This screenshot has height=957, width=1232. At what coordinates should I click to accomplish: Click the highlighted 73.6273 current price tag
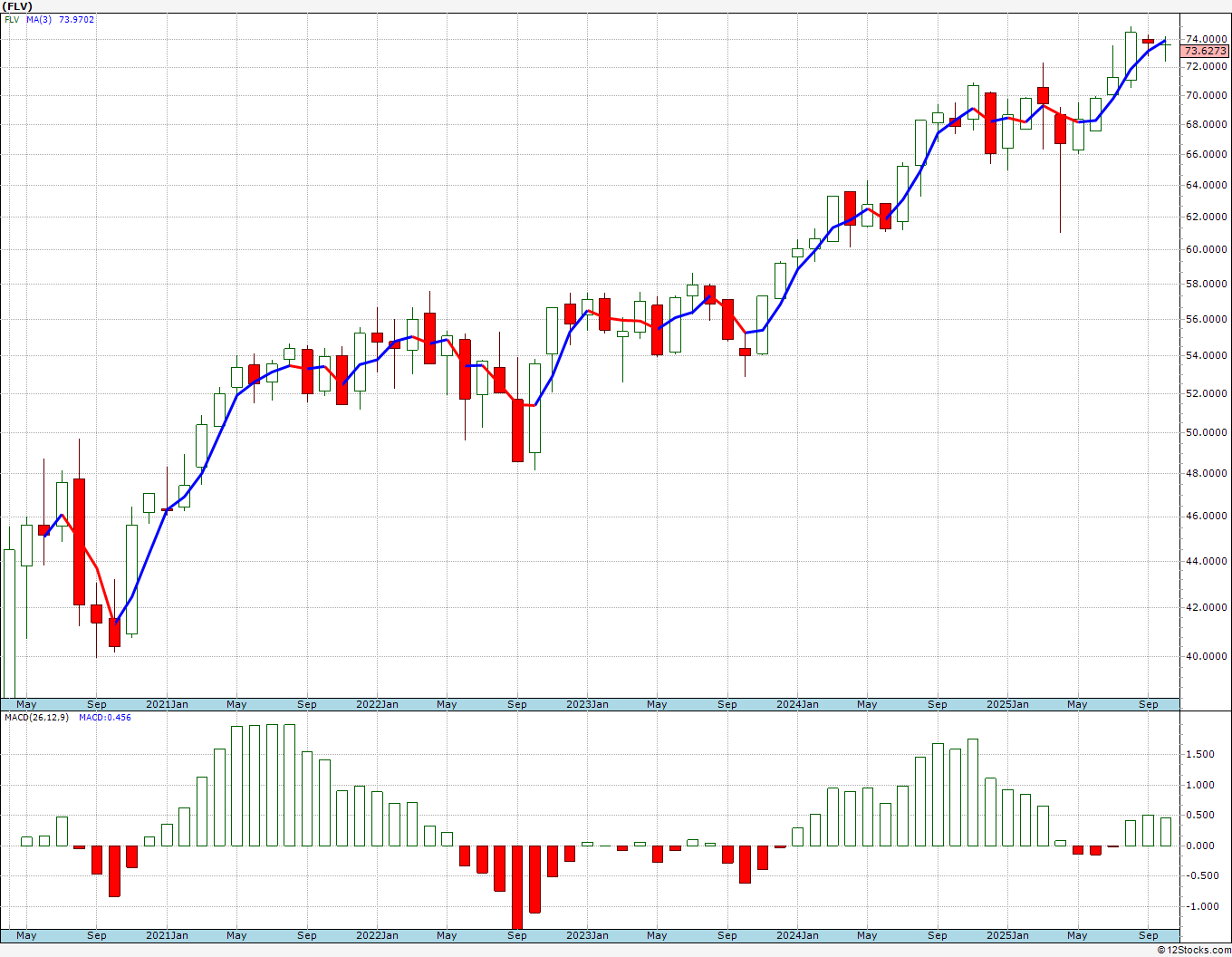[1206, 52]
